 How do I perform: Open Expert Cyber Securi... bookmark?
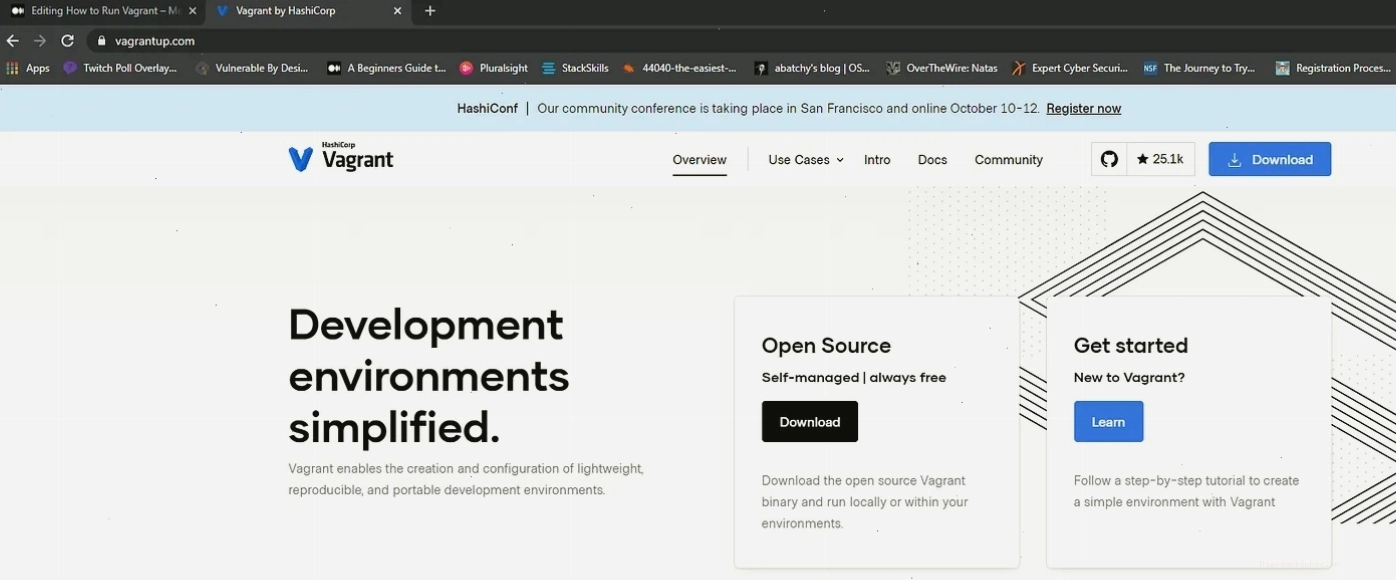pyautogui.click(x=1069, y=68)
